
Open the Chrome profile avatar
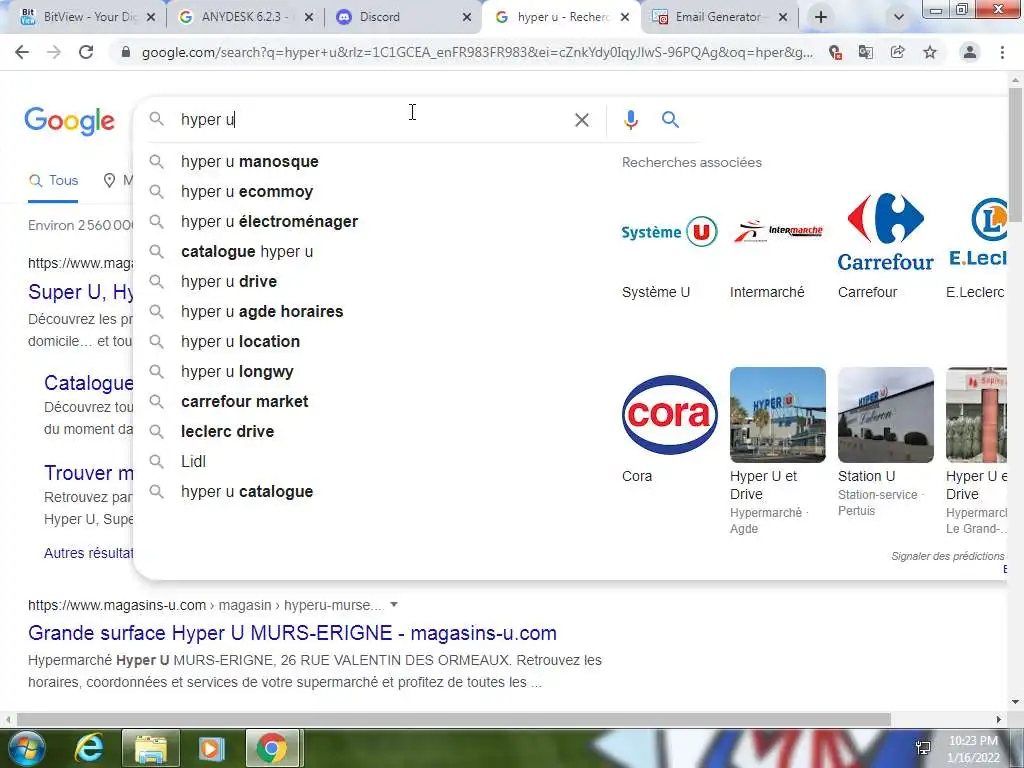[970, 52]
